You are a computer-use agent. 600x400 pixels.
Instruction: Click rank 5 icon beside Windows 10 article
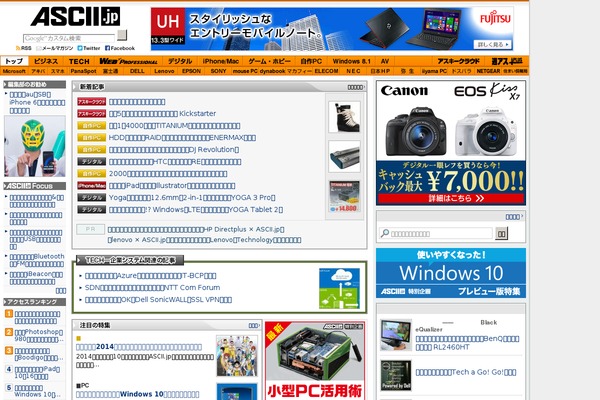coord(9,388)
